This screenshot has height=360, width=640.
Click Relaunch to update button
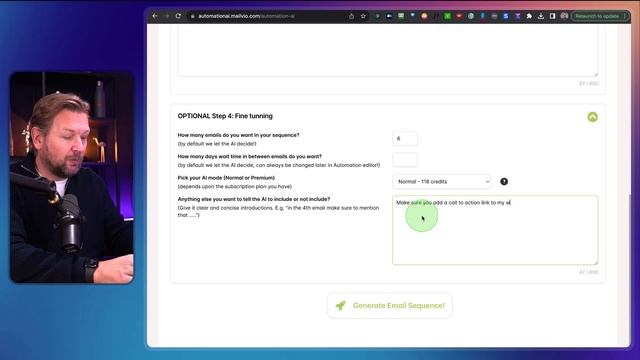pos(599,16)
